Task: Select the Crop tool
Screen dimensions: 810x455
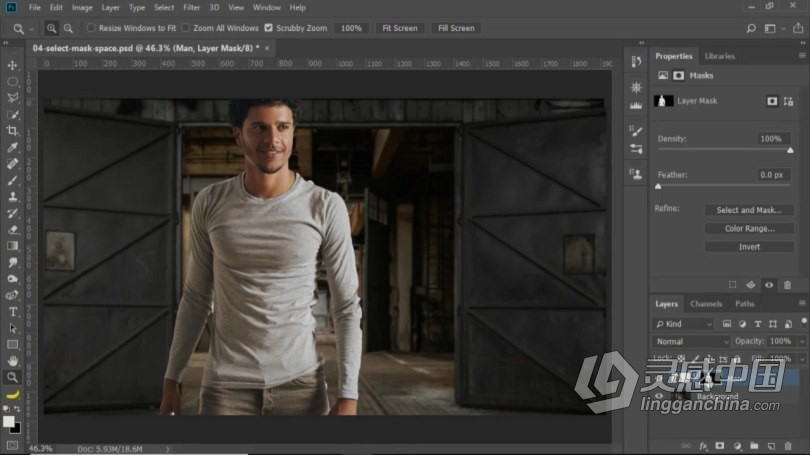Action: pyautogui.click(x=12, y=131)
